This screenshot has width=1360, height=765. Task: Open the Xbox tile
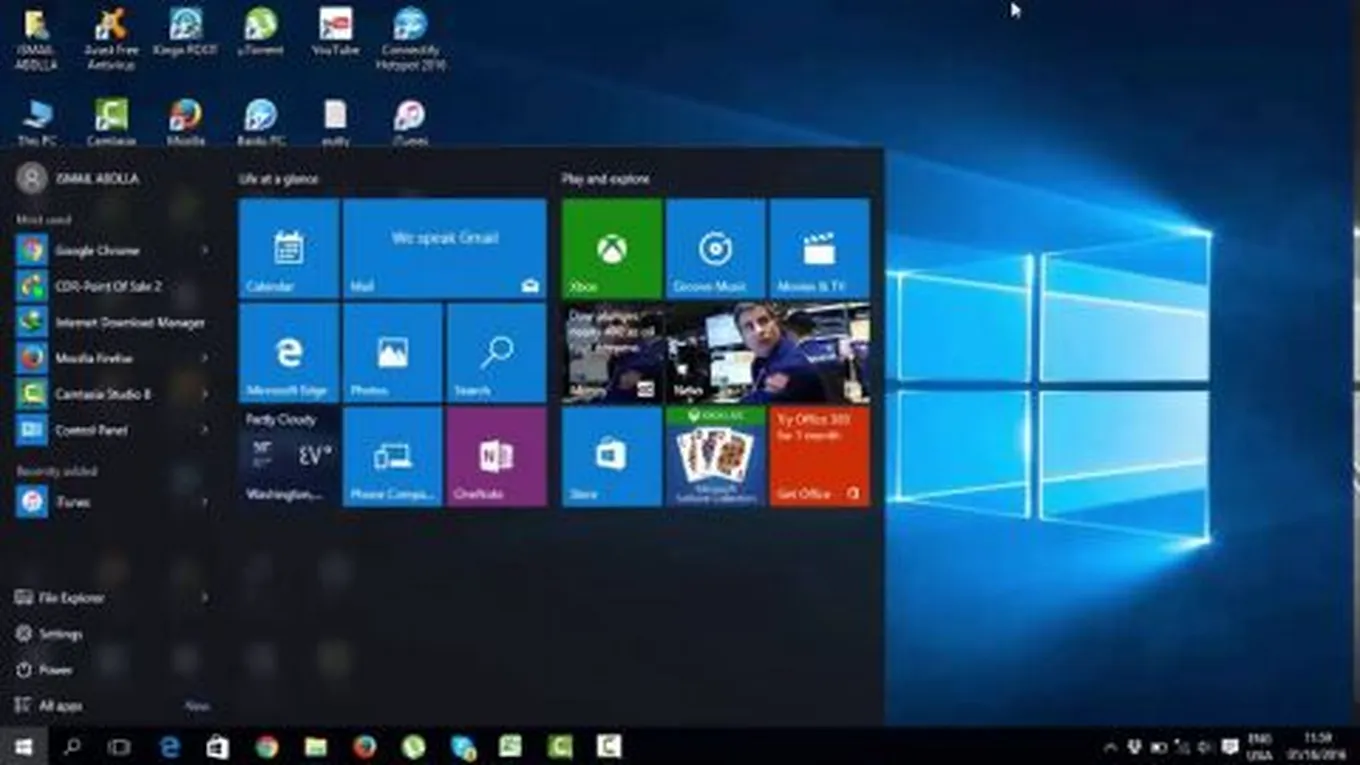(x=611, y=248)
